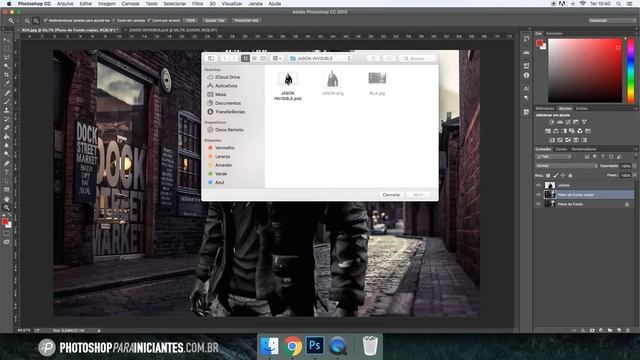Screen dimensions: 640x360
Task: Toggle Redimensionar janelas para ajuste checkbox
Action: [46, 20]
